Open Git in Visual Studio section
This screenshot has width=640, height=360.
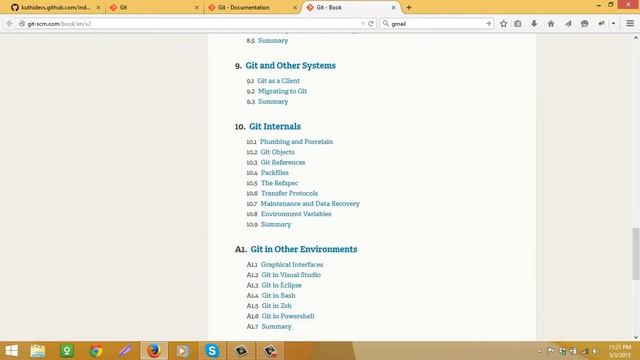click(x=291, y=275)
